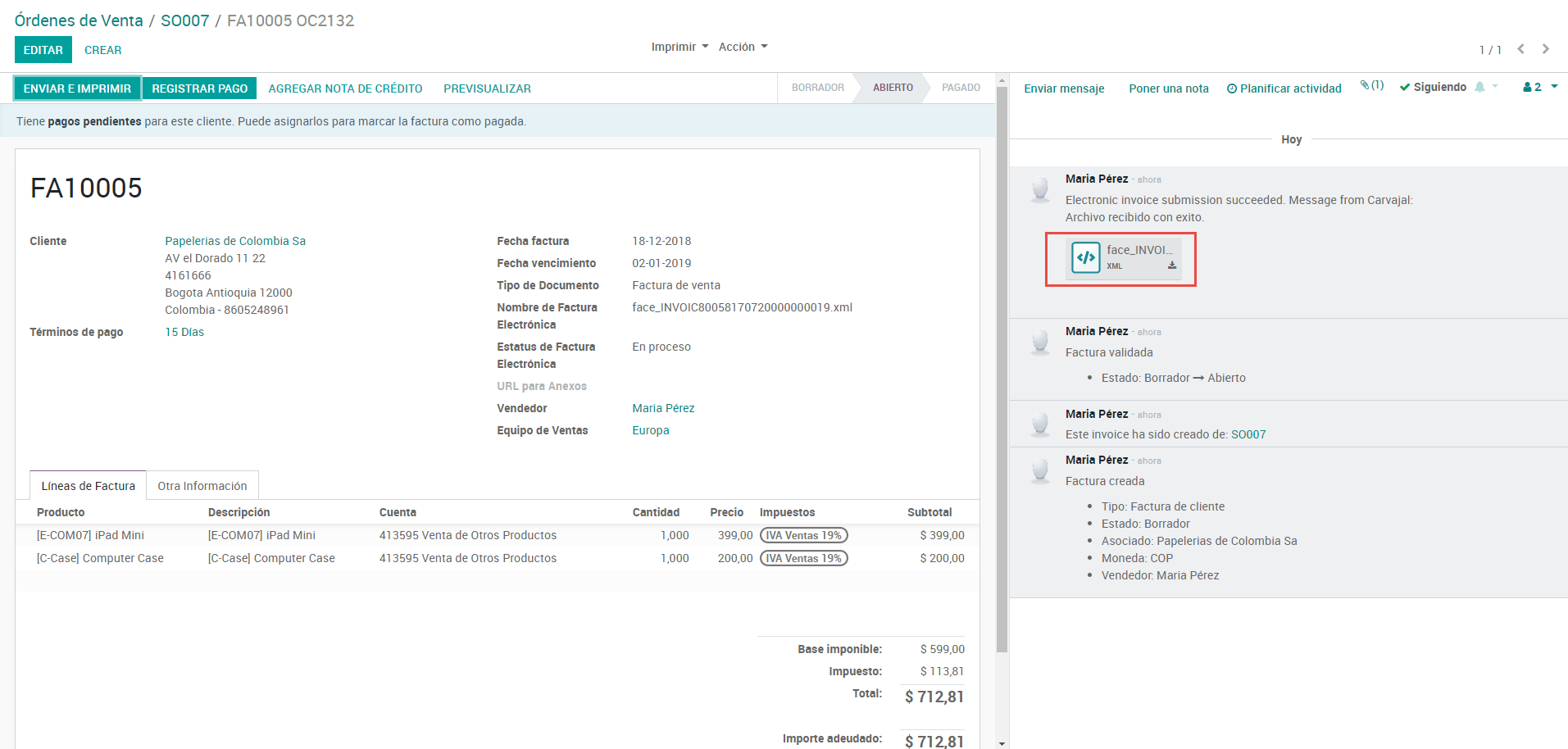Click Maria Pérez avatar on top message
This screenshot has width=1568, height=749.
tap(1040, 188)
